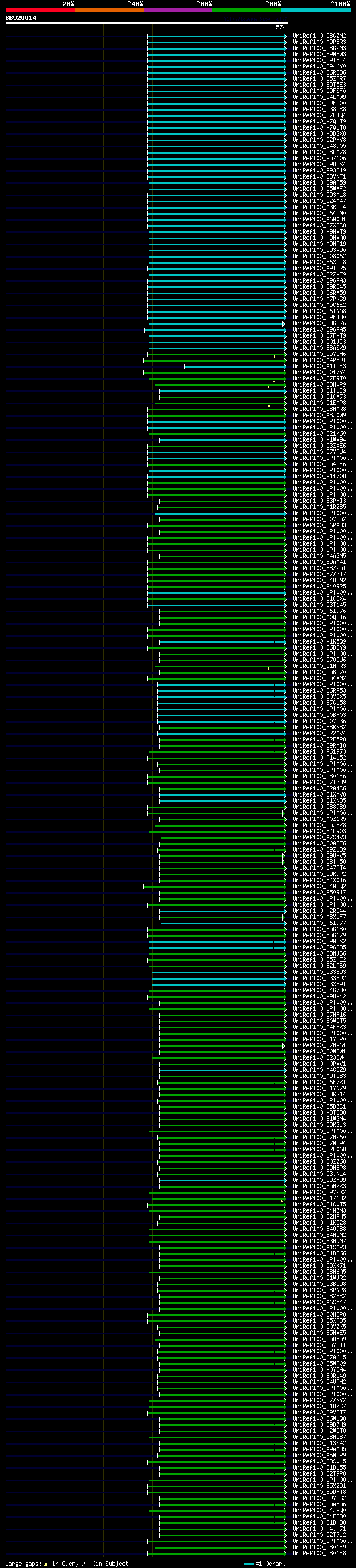Select hit label UniRef100_C5YDH6

pyautogui.click(x=319, y=354)
